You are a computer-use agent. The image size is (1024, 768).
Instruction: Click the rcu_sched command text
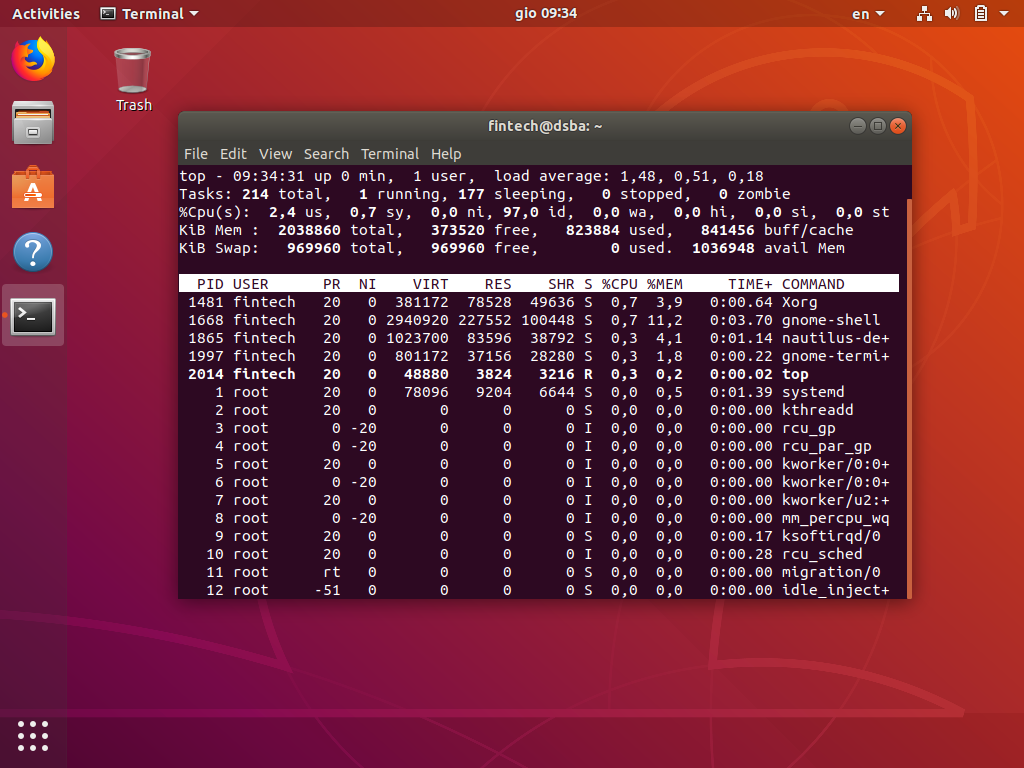[x=822, y=554]
